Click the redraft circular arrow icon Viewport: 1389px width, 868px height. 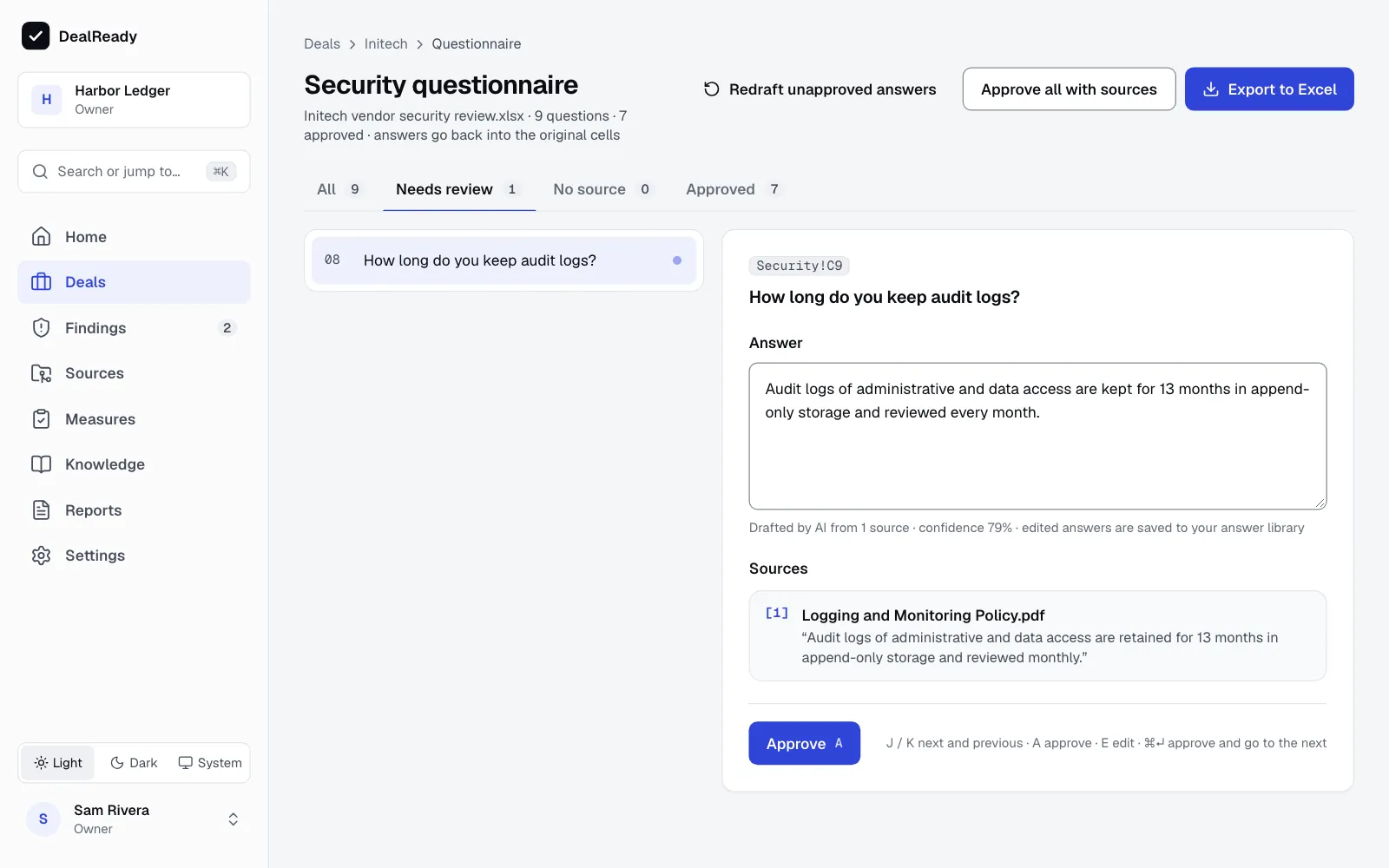click(x=711, y=89)
